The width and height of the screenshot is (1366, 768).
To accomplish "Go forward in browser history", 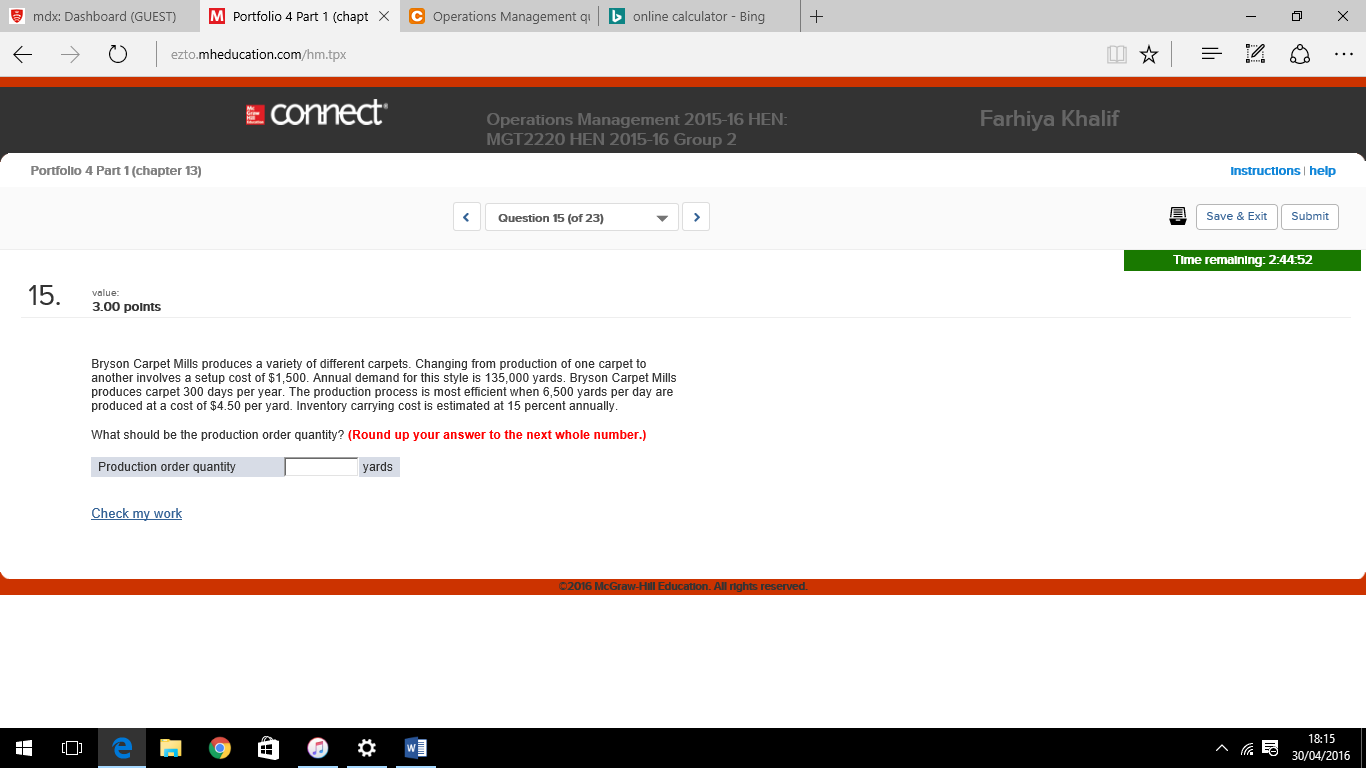I will (x=70, y=54).
